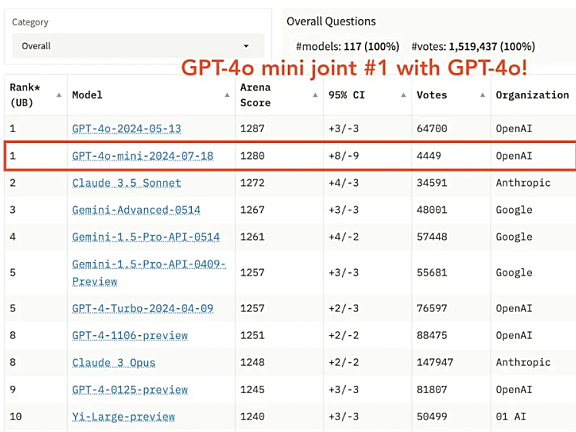Select votes count 34591
The width and height of the screenshot is (576, 432).
[432, 183]
